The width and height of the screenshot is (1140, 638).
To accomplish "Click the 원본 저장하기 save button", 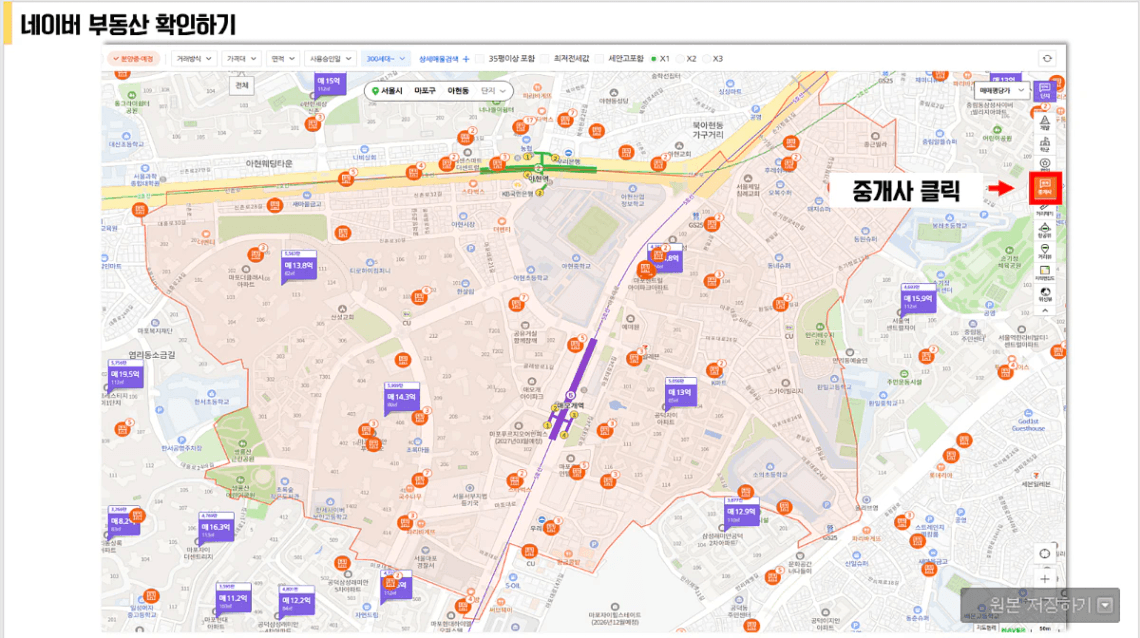I will [x=1040, y=605].
